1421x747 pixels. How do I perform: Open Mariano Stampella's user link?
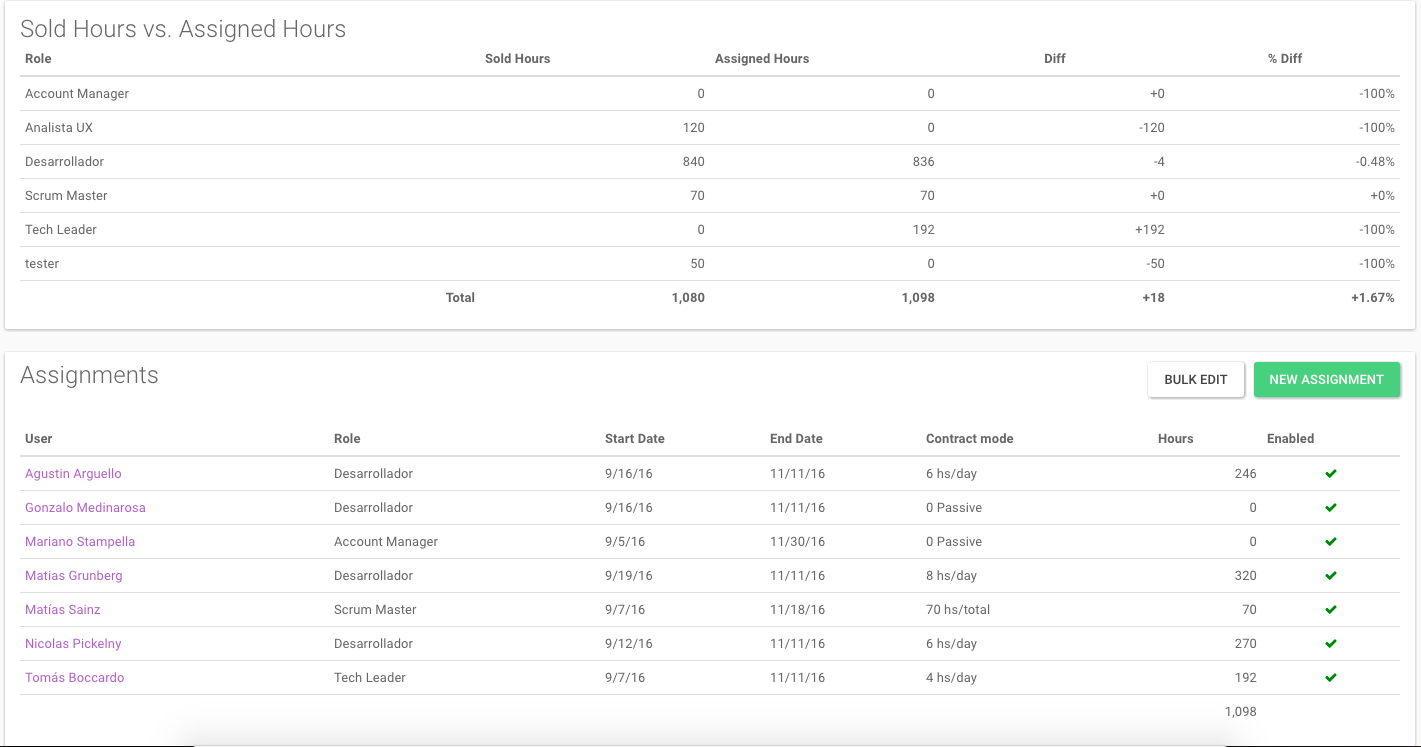click(x=80, y=542)
